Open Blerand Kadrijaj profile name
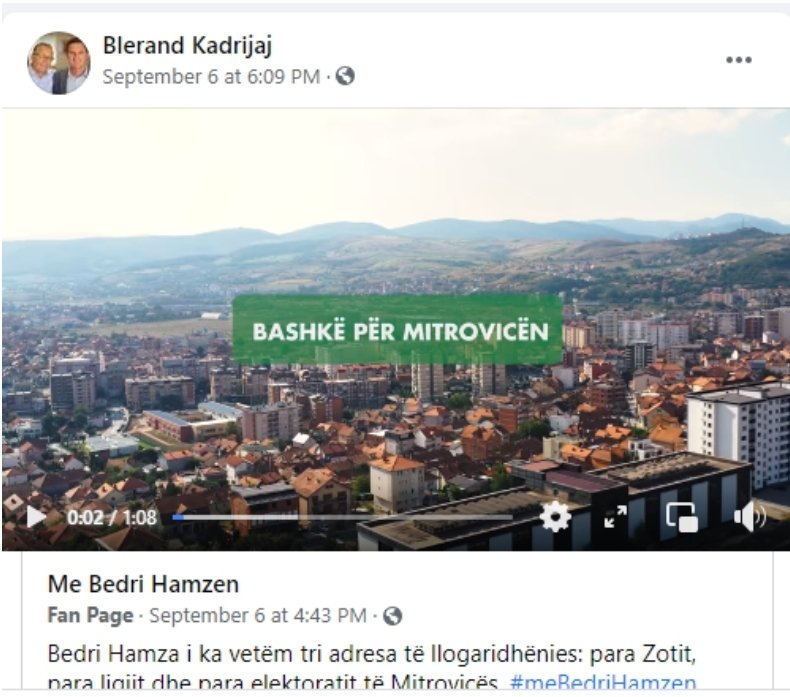This screenshot has height=697, width=790. point(187,45)
